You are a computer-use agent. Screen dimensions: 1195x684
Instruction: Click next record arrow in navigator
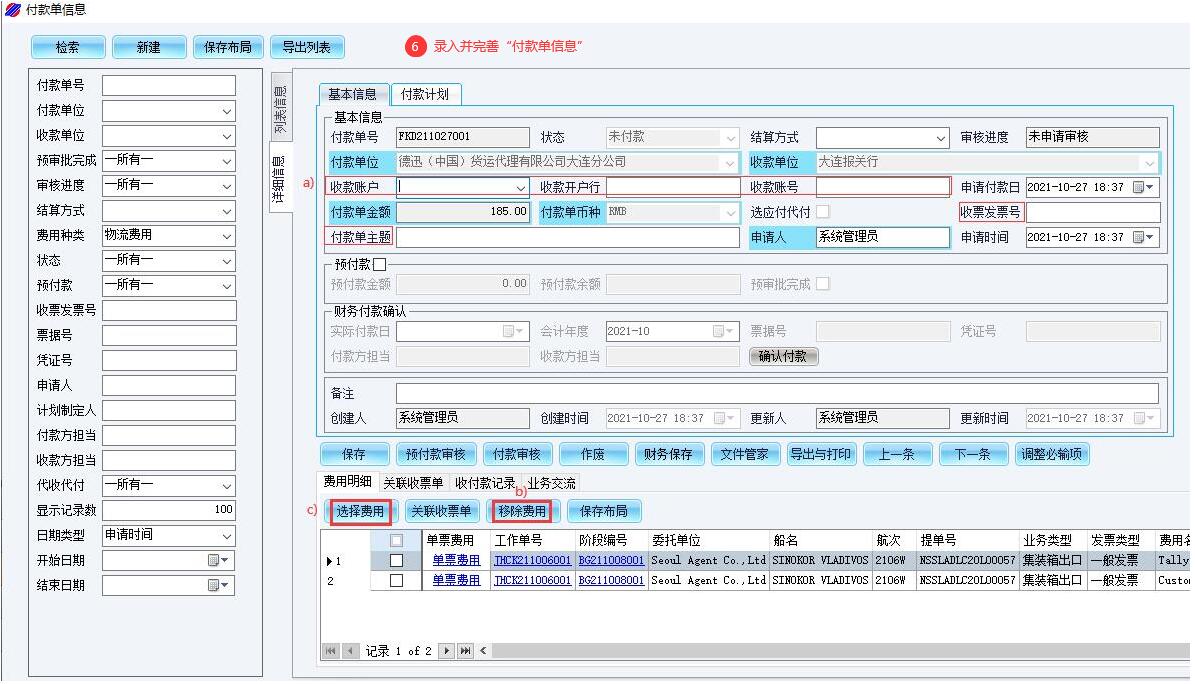point(447,651)
